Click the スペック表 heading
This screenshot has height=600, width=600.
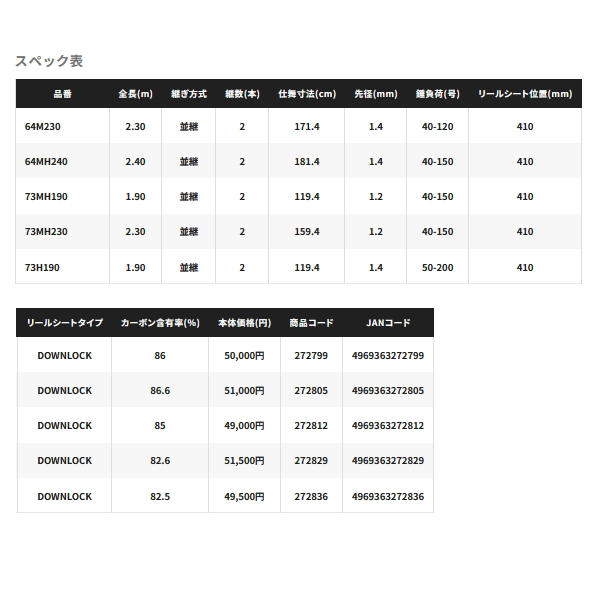(x=49, y=61)
